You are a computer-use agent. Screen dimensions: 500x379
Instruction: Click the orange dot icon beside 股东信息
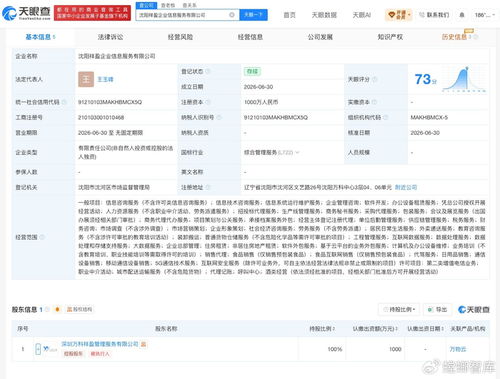(57, 310)
